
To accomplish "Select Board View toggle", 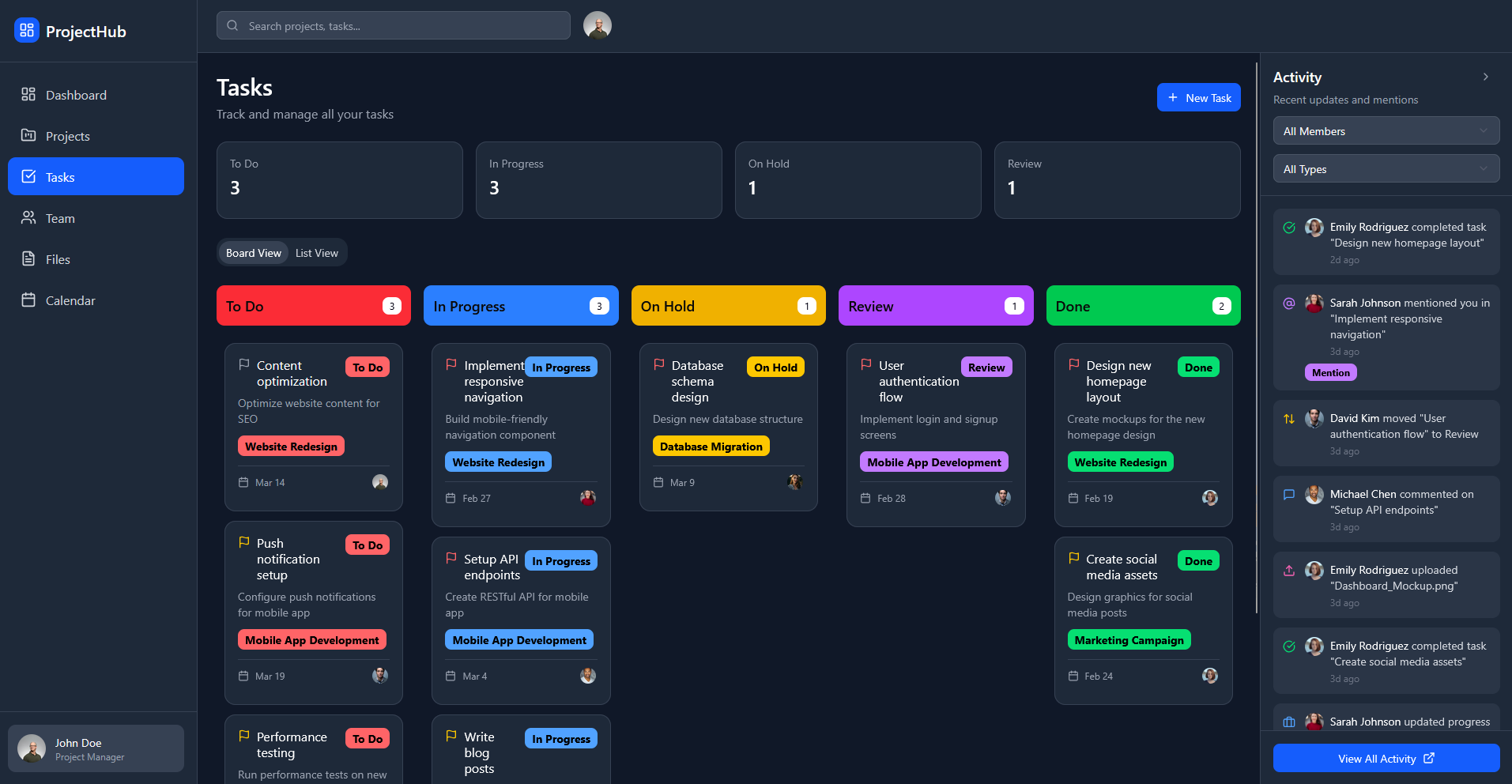I will pyautogui.click(x=253, y=253).
